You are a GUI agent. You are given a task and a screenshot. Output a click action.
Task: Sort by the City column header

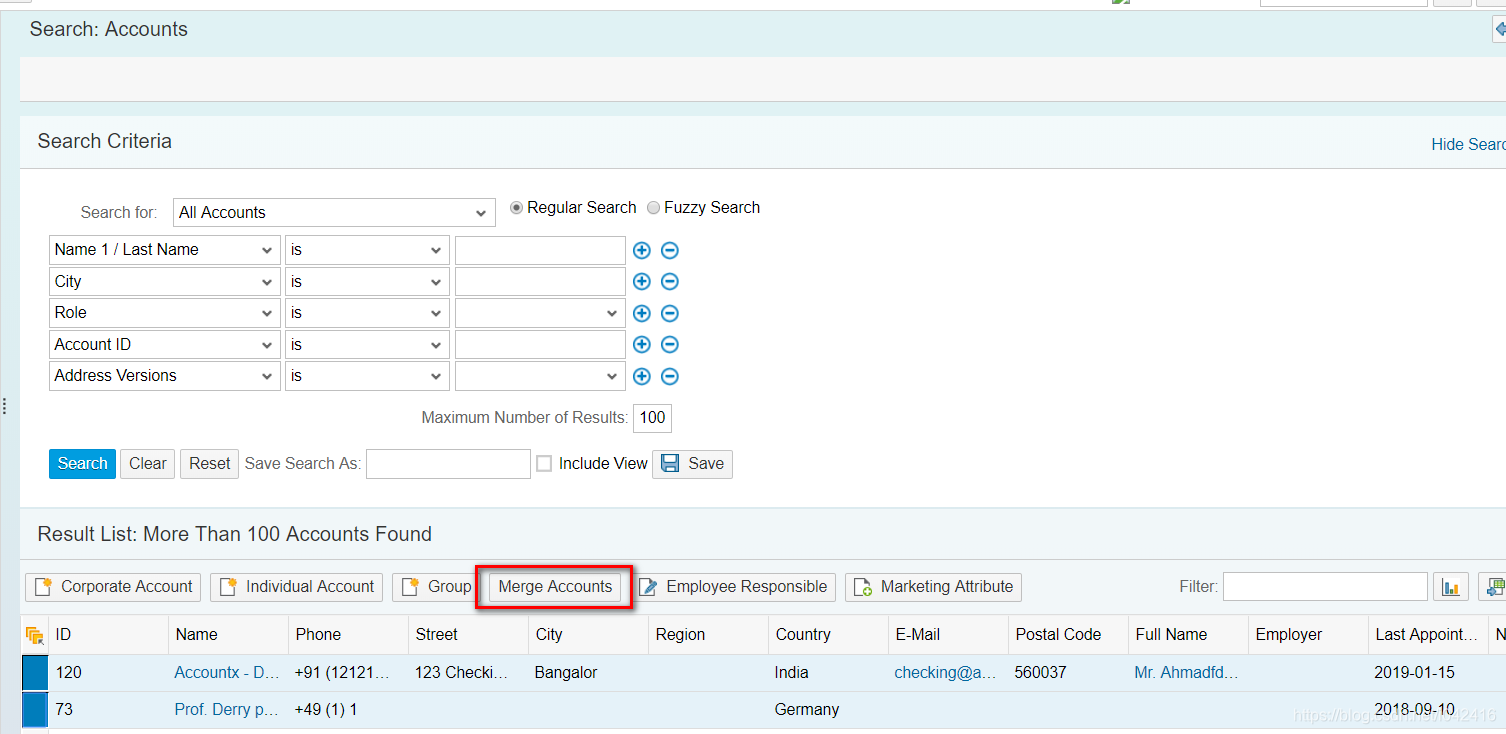pos(588,635)
